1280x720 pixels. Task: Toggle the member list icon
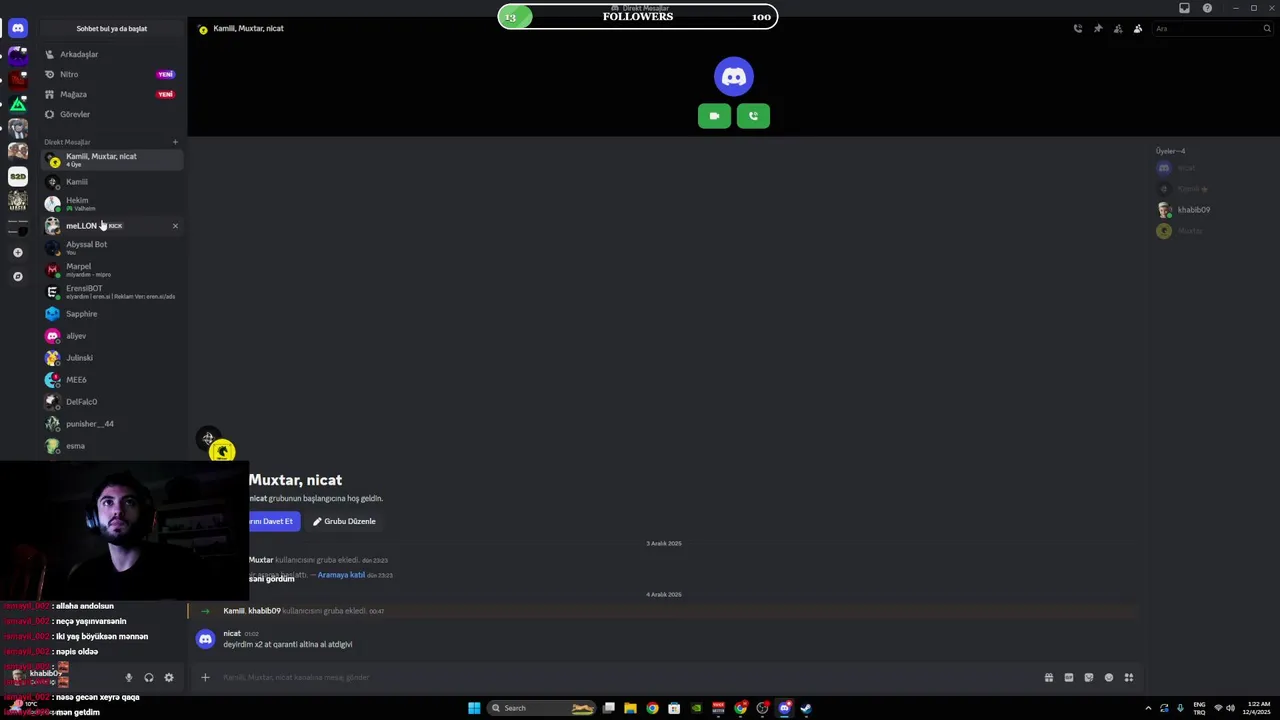[x=1137, y=29]
